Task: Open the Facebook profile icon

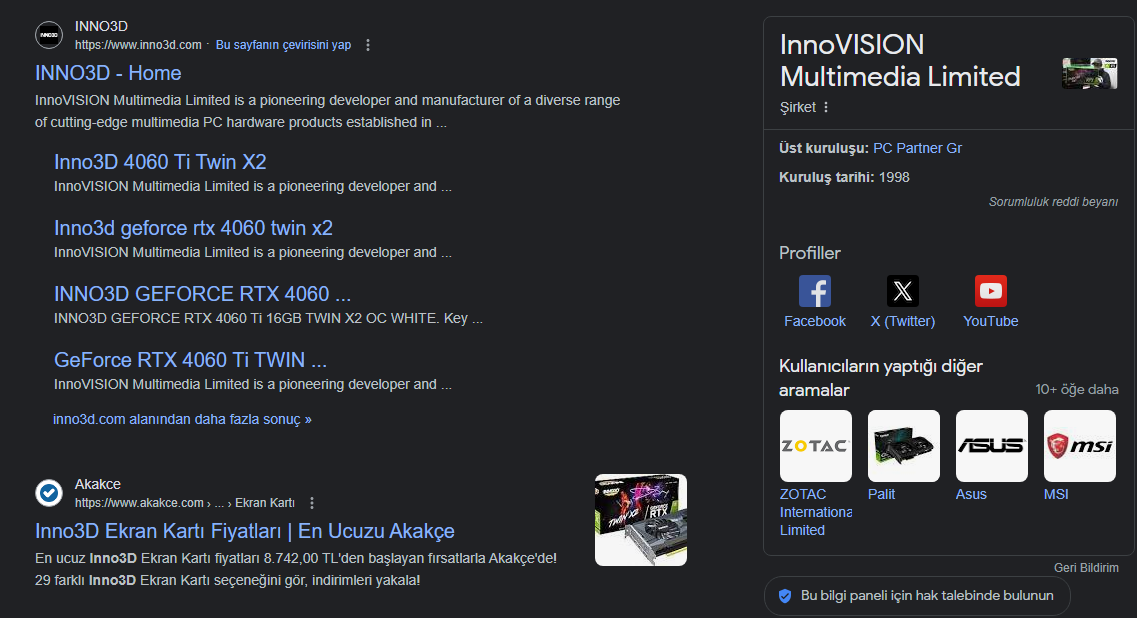Action: coord(815,291)
